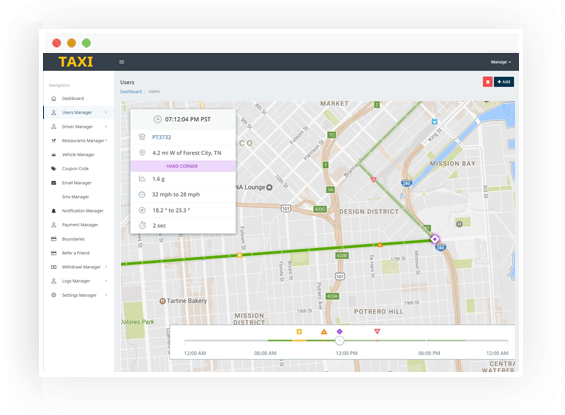Click the orange triangle marker on the route
Screen dimensions: 565x415
click(x=380, y=245)
